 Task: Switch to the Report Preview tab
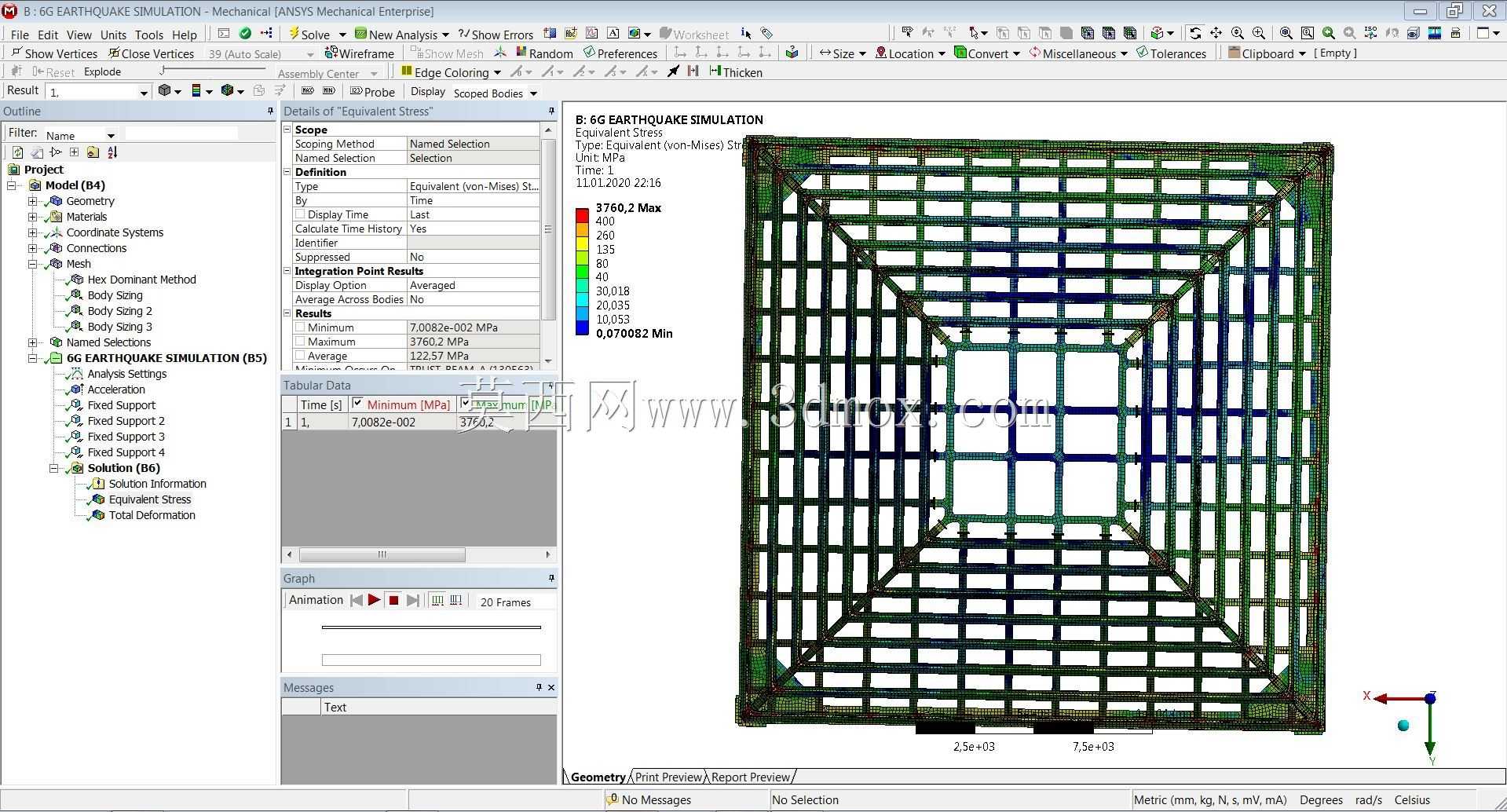[x=751, y=777]
